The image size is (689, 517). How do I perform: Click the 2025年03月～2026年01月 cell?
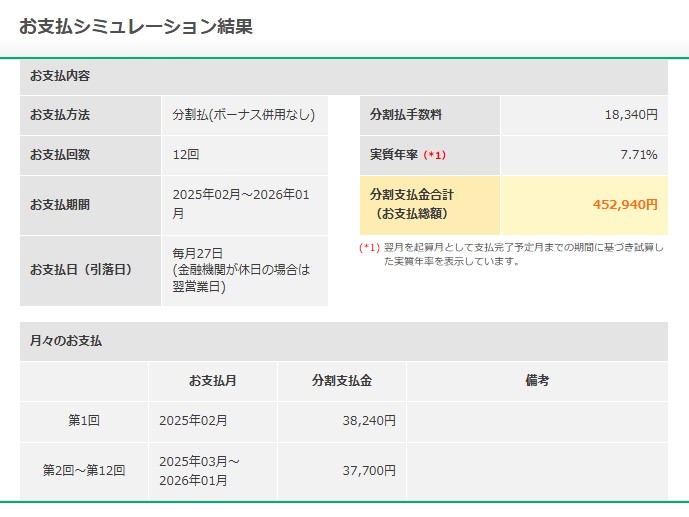(199, 471)
